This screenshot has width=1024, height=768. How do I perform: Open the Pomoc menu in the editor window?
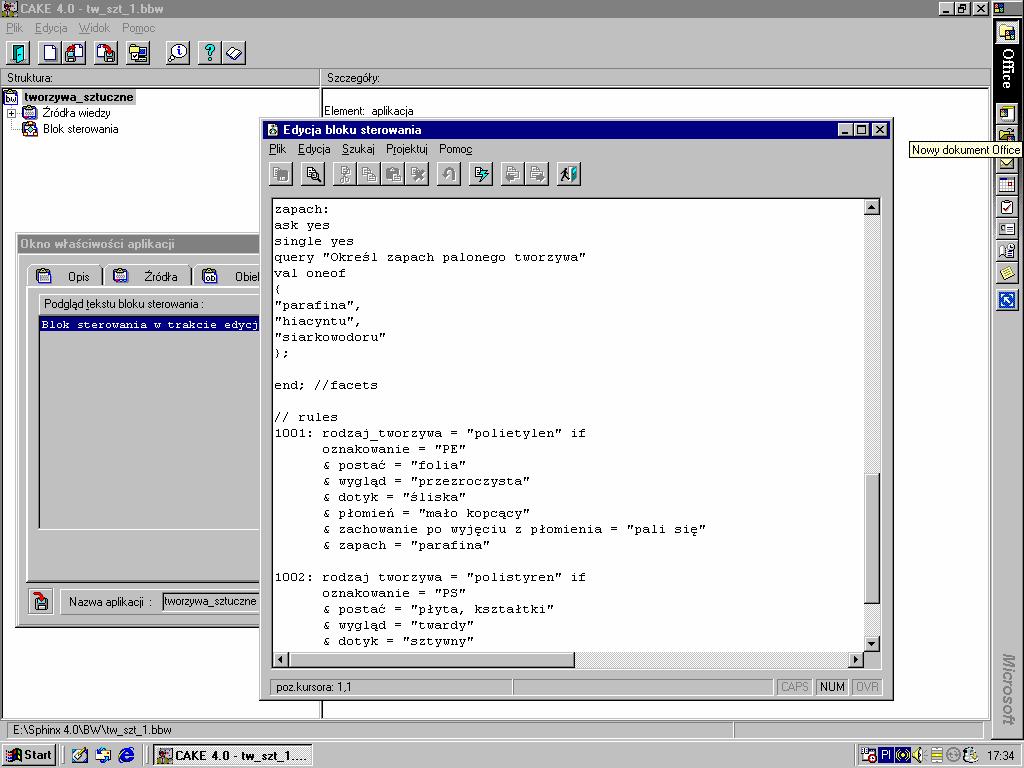[456, 150]
